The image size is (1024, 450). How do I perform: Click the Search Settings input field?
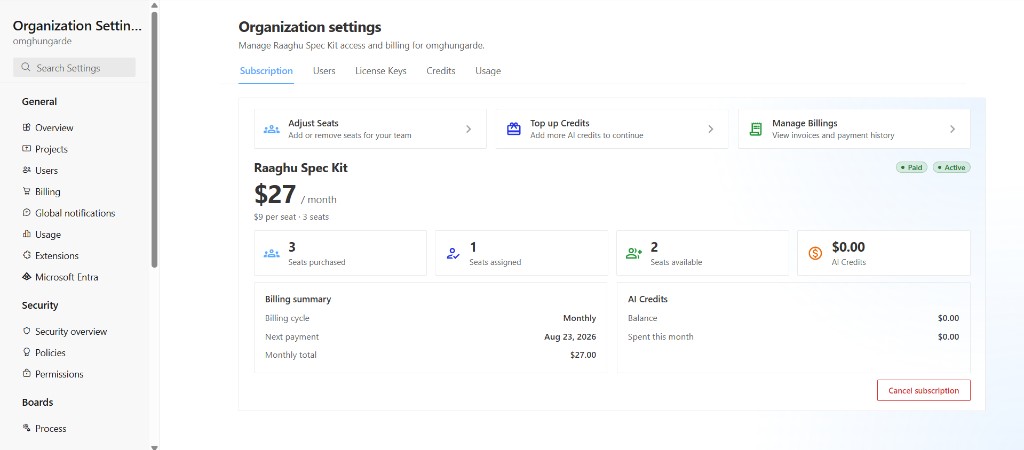click(74, 67)
